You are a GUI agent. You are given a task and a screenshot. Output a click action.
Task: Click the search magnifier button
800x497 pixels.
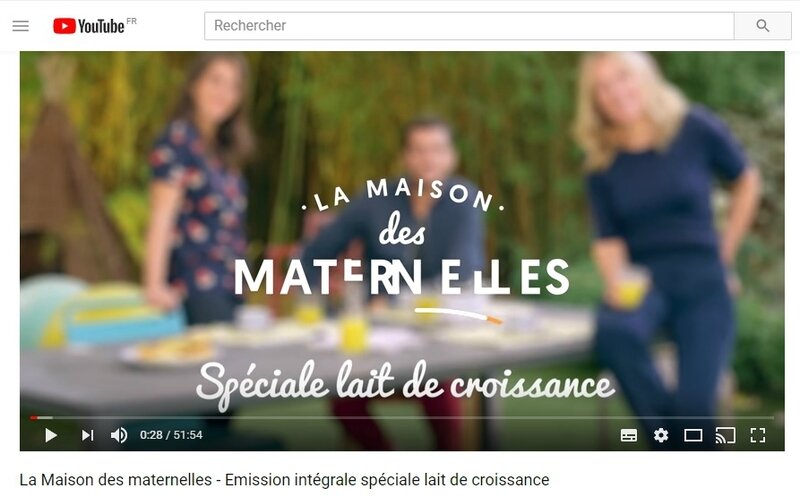click(x=762, y=26)
